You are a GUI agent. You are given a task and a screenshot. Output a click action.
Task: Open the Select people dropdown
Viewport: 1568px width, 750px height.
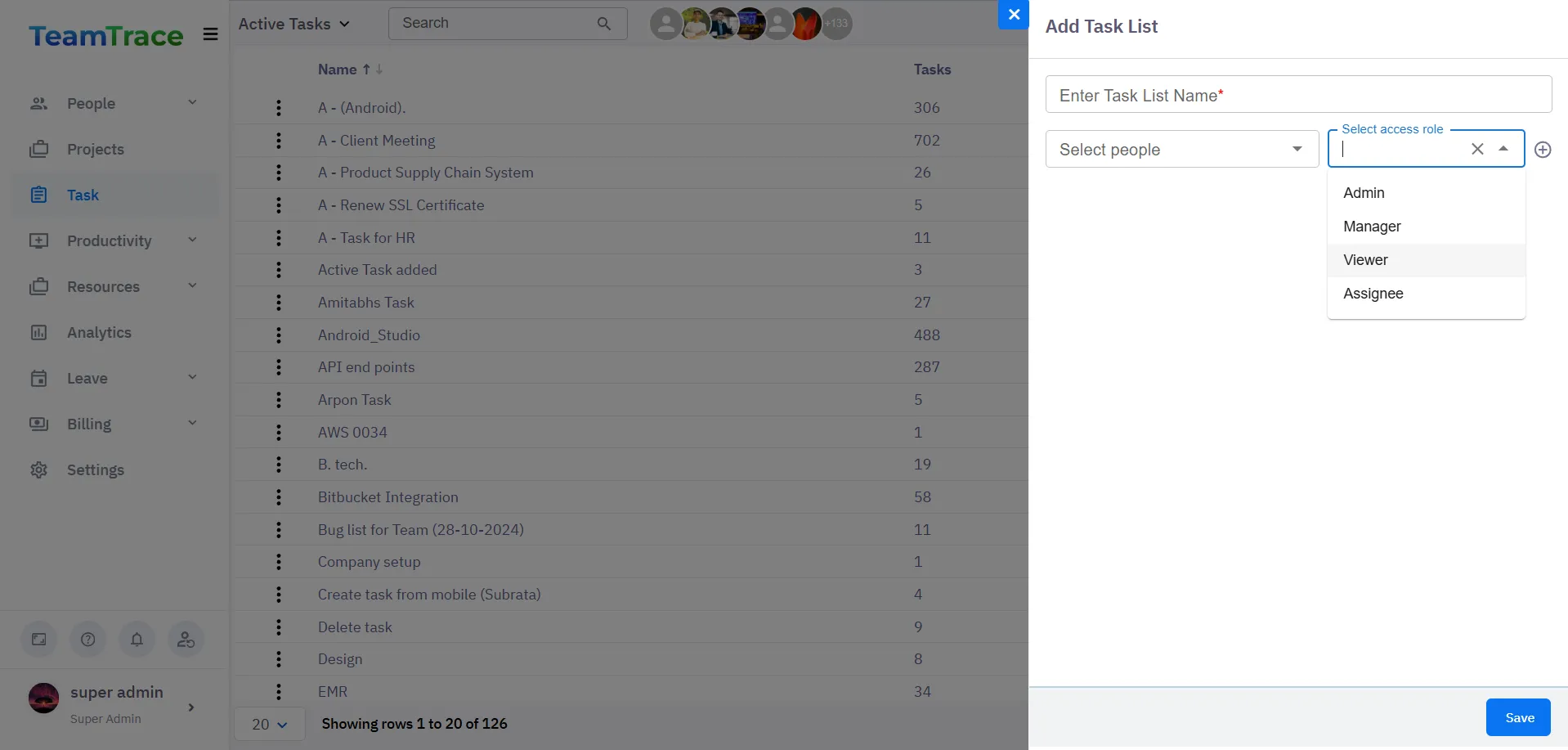1181,150
